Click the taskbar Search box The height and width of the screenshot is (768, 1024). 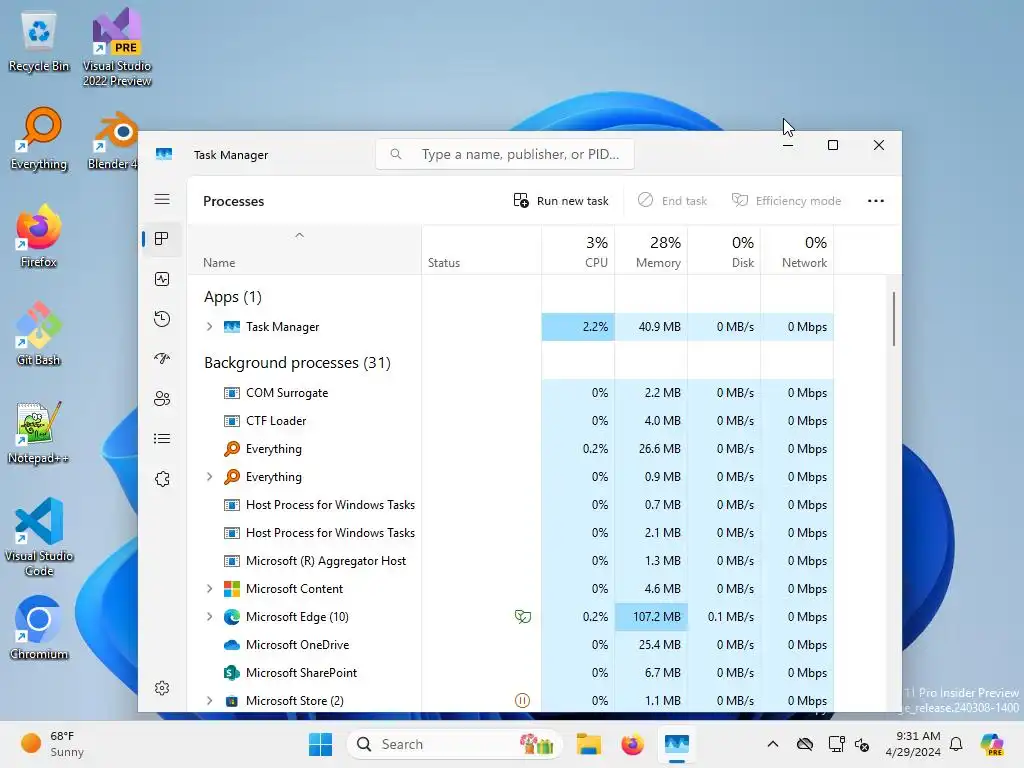point(455,744)
